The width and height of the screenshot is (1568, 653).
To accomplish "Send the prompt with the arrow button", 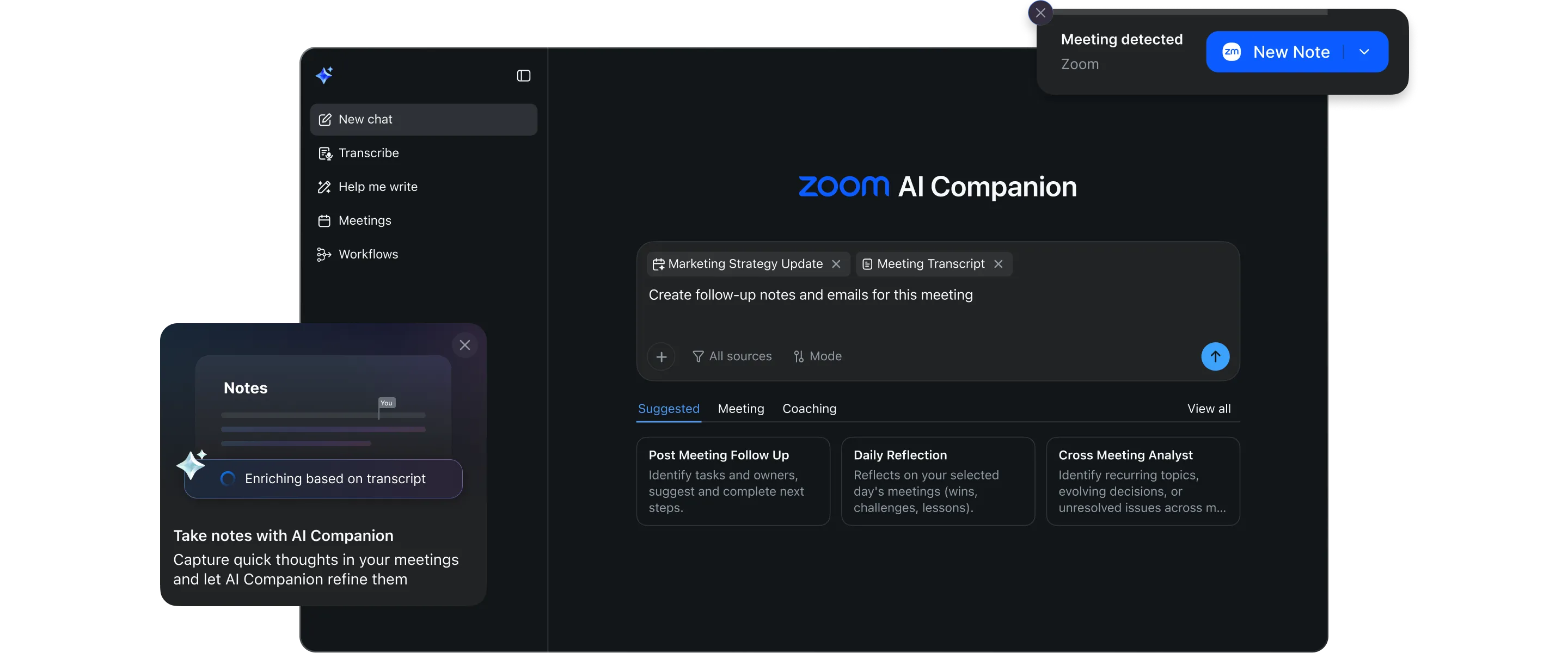I will [1215, 356].
